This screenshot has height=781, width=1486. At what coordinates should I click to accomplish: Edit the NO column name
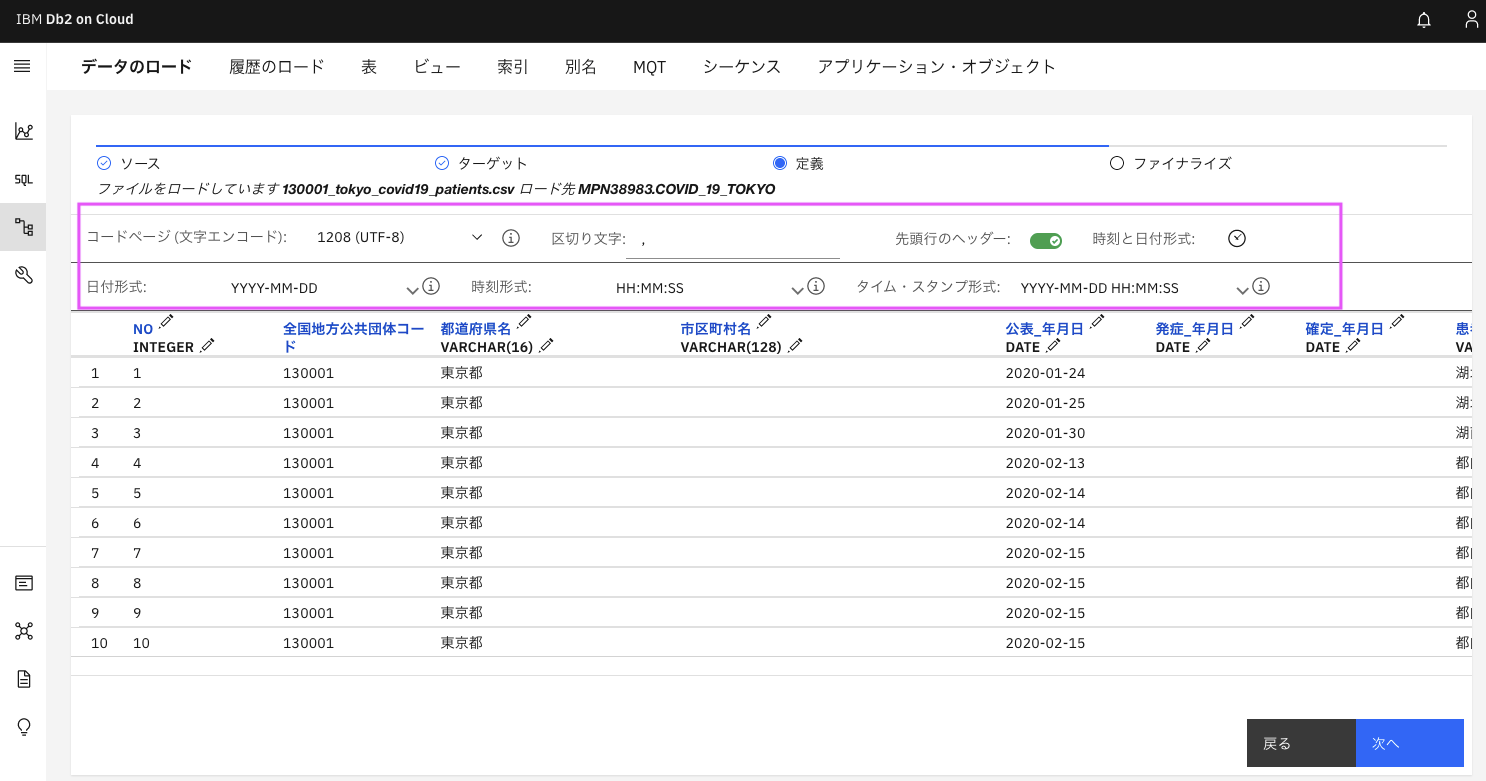[x=167, y=321]
